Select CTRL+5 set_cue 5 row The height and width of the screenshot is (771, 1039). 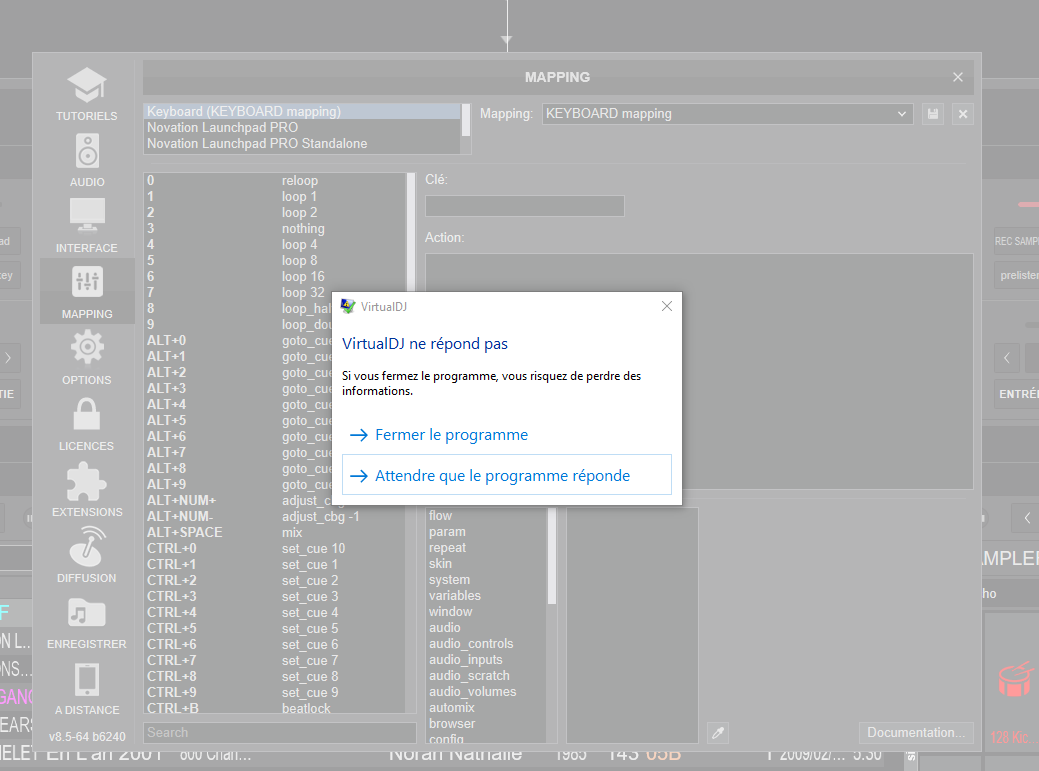click(x=275, y=628)
